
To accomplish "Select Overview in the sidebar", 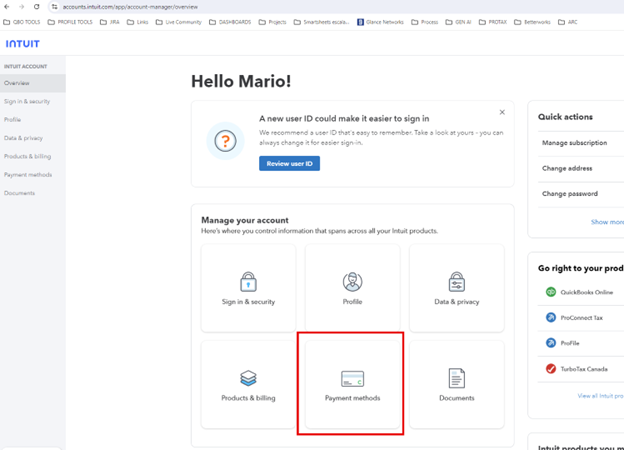I will click(x=33, y=83).
